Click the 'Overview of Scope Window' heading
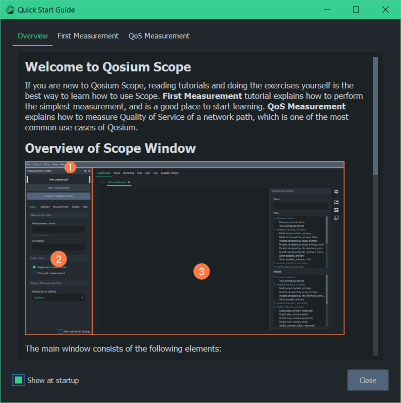Screen dimensions: 401x403 click(x=110, y=148)
